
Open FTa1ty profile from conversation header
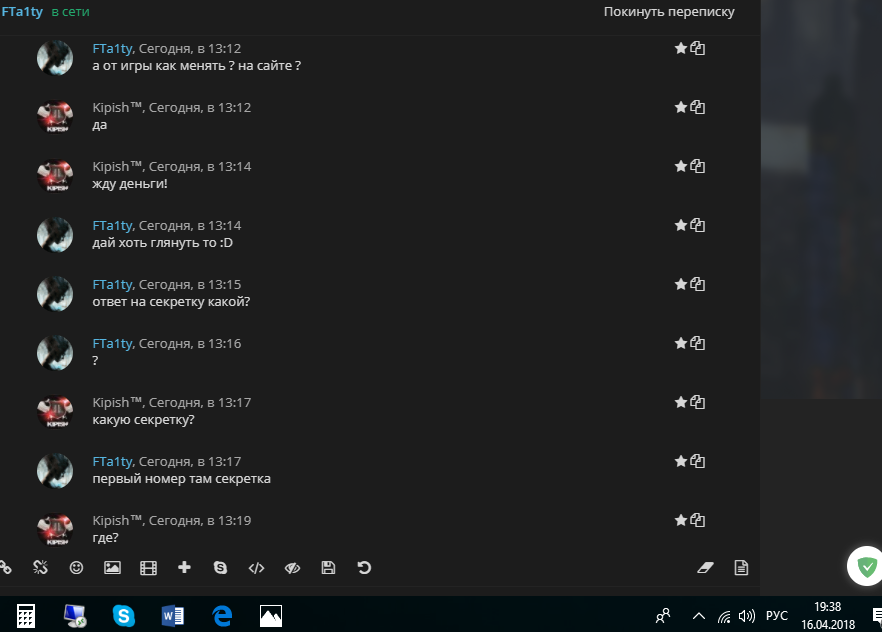(22, 11)
